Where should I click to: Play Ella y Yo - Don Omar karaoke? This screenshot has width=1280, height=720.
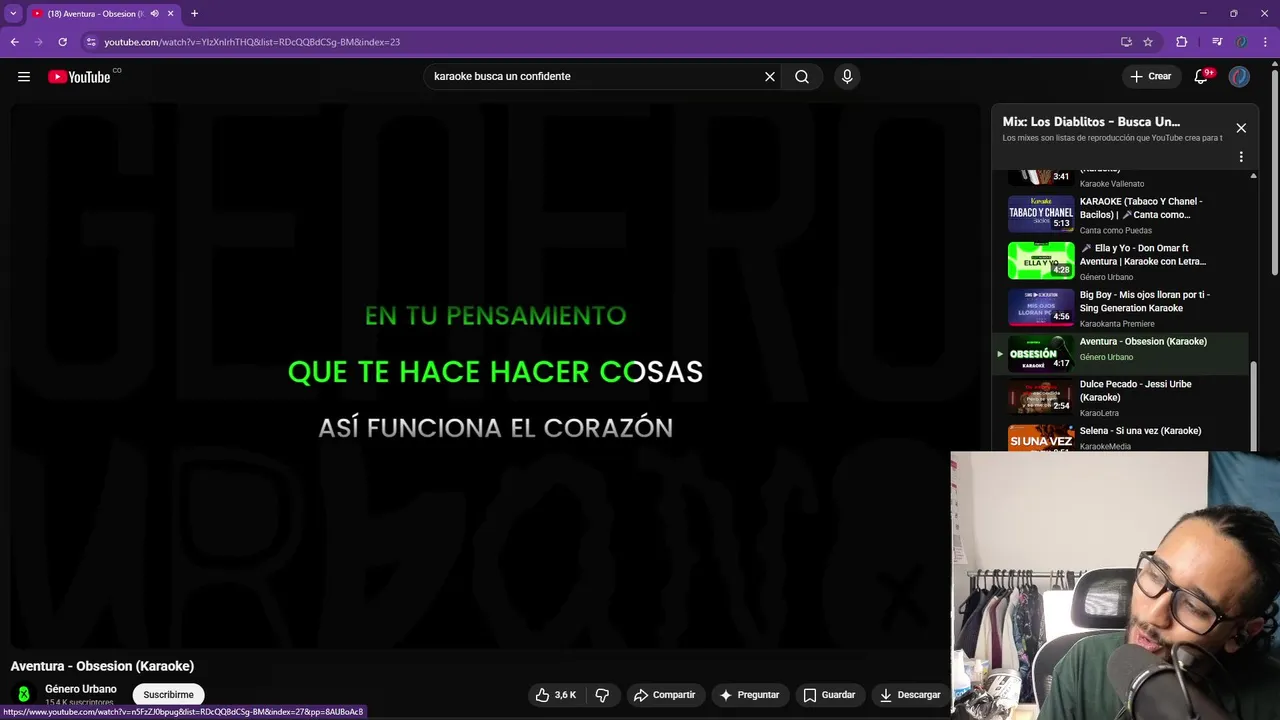click(1120, 261)
